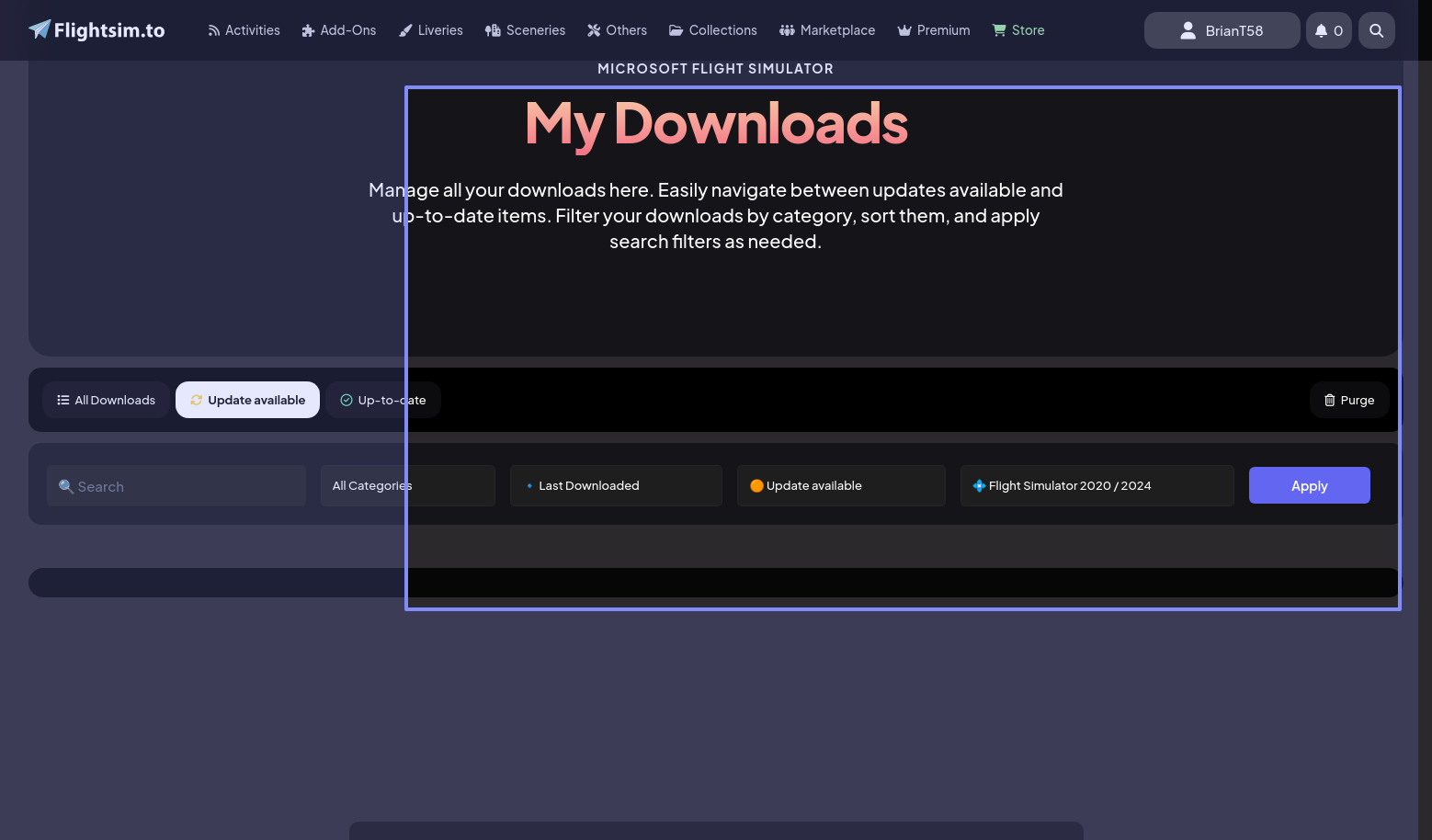Switch to the All Downloads tab
Image resolution: width=1432 pixels, height=840 pixels.
click(106, 400)
